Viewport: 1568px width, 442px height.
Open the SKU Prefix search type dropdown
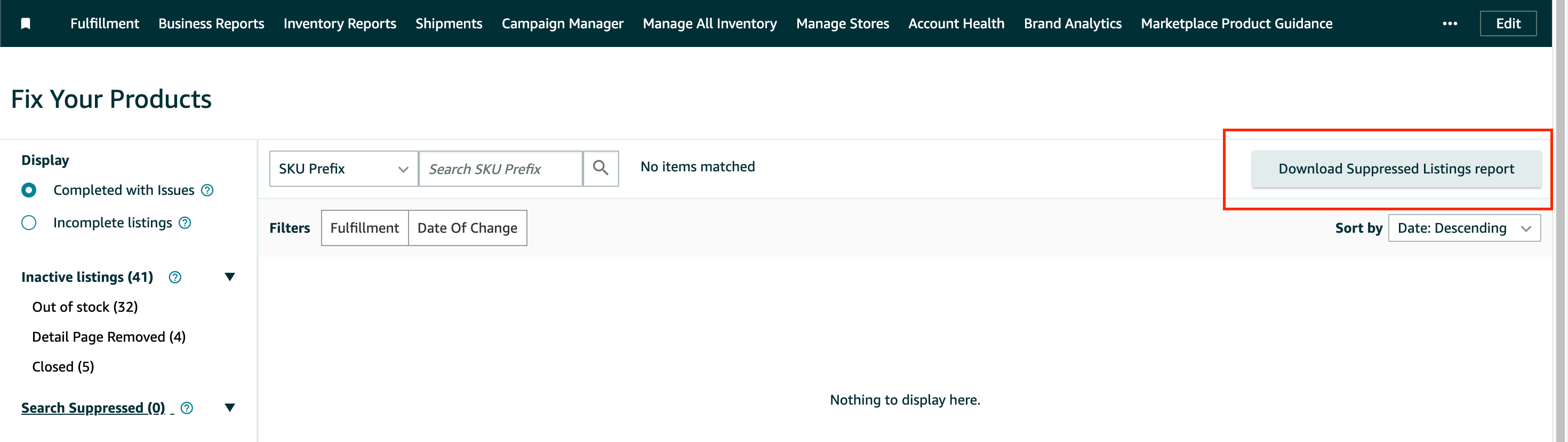(x=344, y=168)
